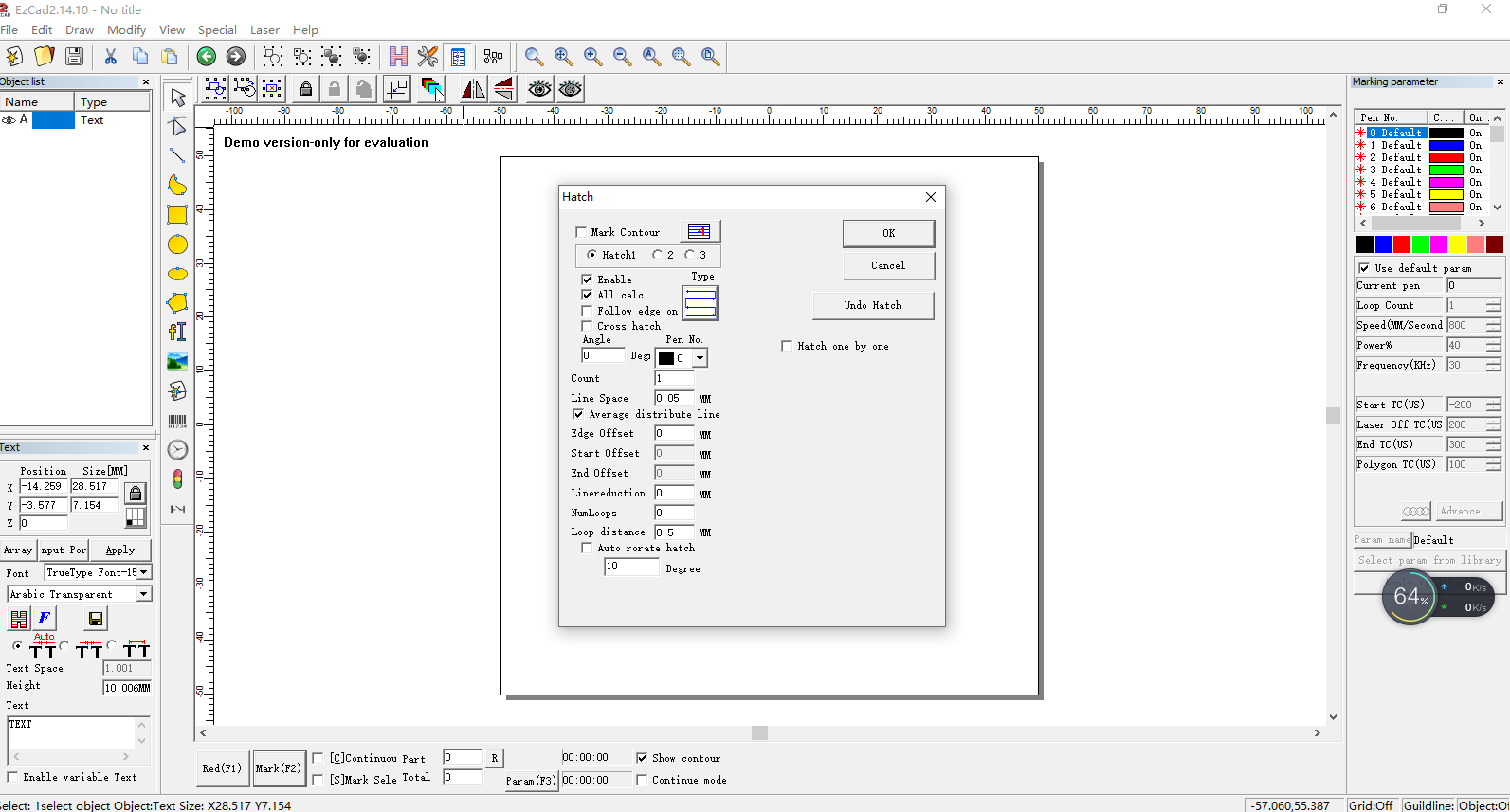Click the mirror horizontal icon

pos(473,89)
